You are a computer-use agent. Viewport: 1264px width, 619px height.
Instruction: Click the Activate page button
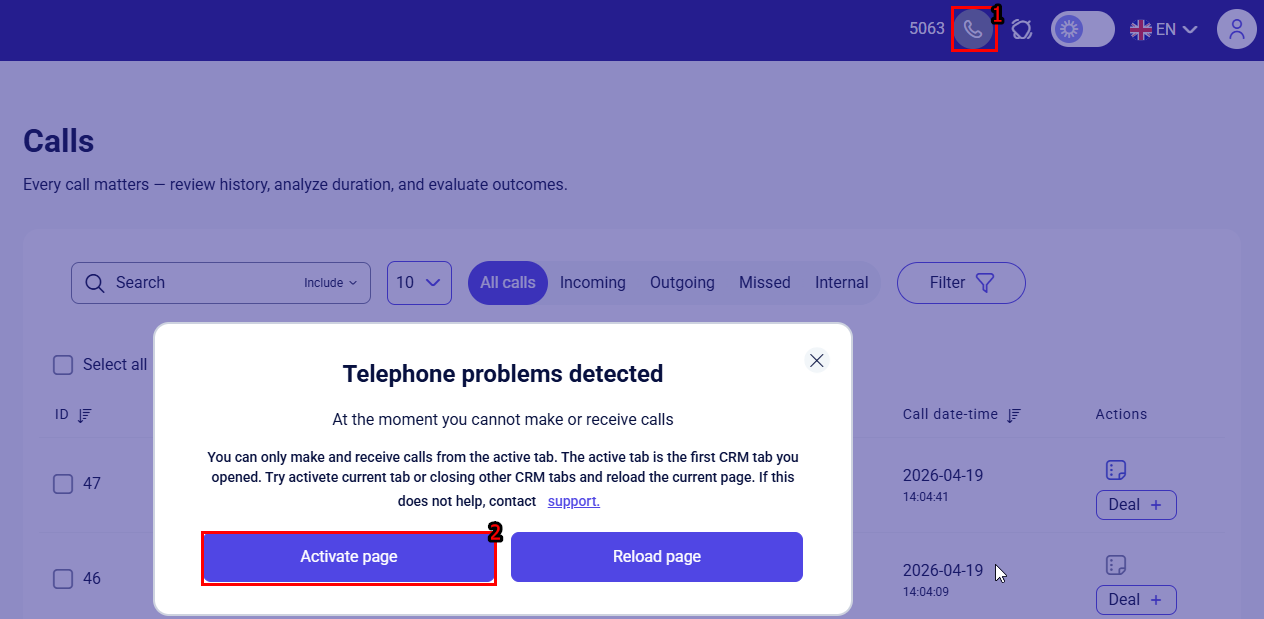click(349, 557)
